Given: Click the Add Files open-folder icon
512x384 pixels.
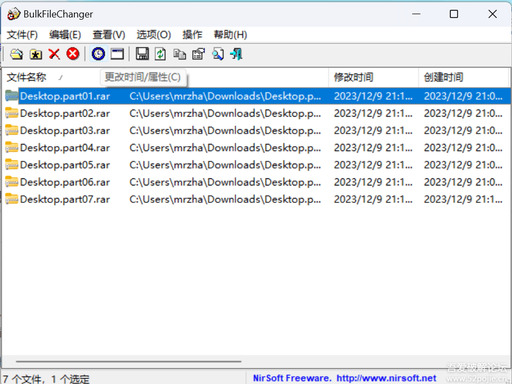Looking at the screenshot, I should coord(16,54).
